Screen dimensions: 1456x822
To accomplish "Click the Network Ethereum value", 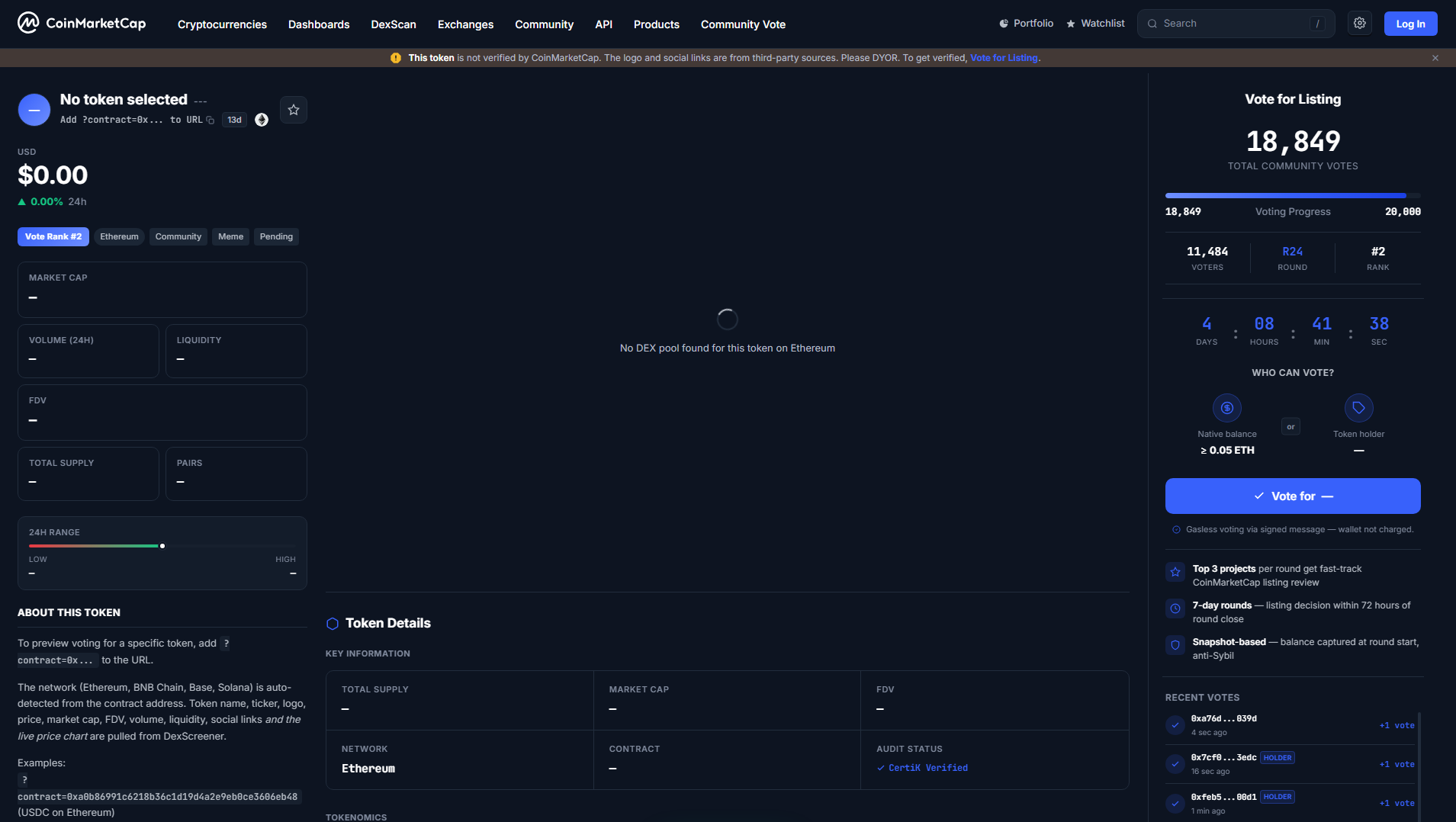I will point(368,769).
